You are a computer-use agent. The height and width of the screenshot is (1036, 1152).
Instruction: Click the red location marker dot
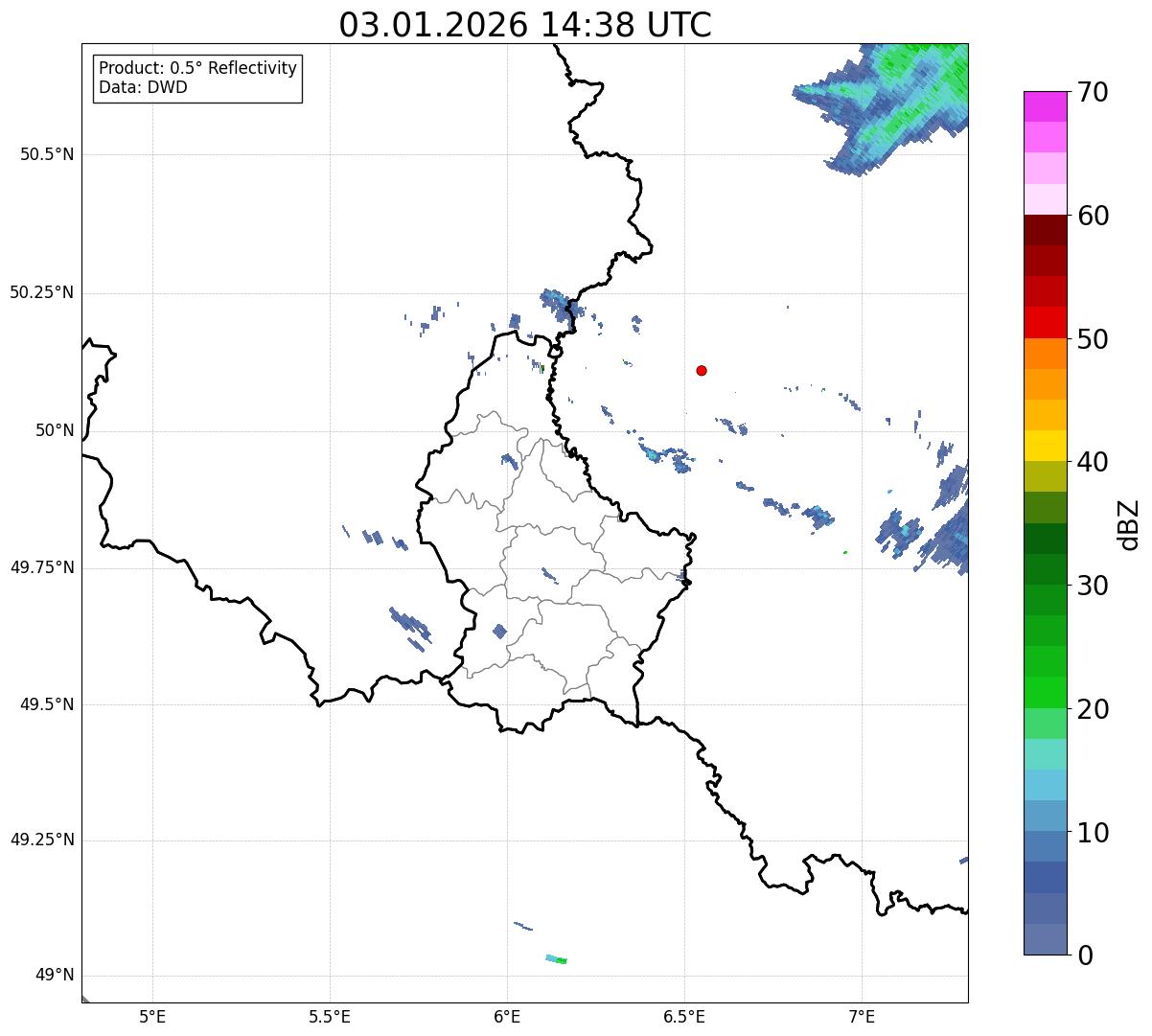[702, 370]
